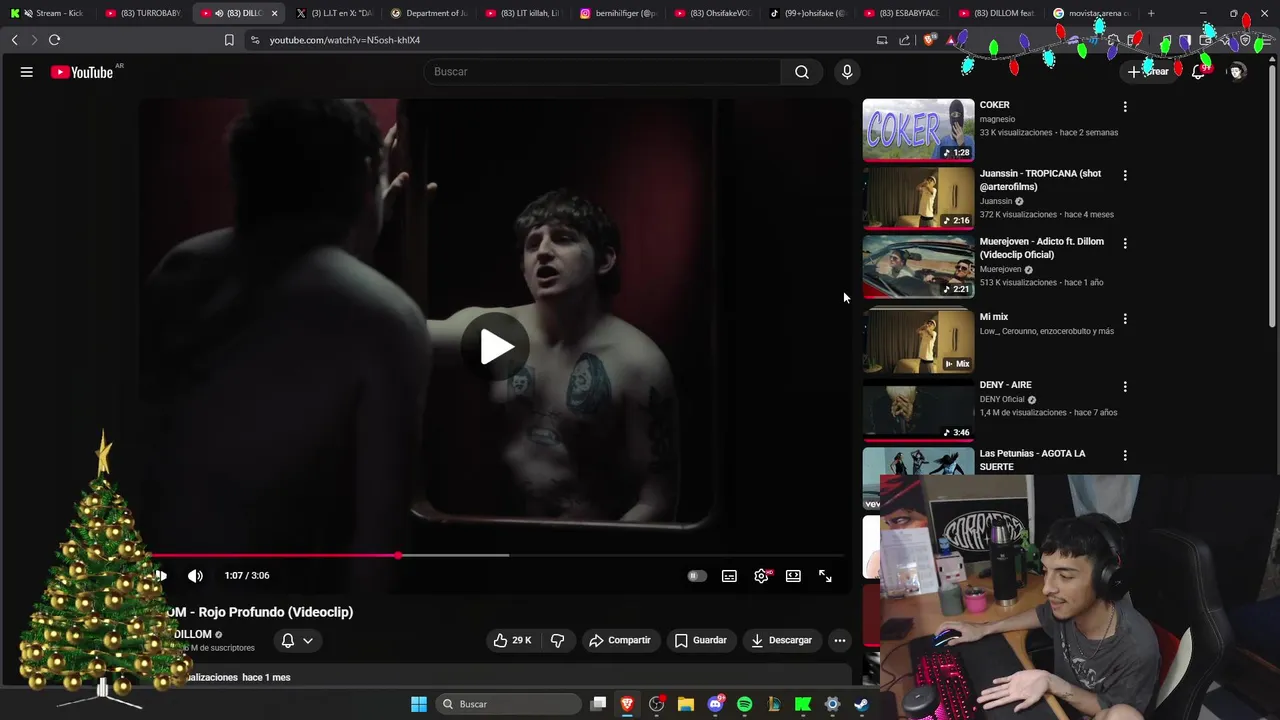The width and height of the screenshot is (1280, 720).
Task: Open the options menu for Las Petunias video
Action: (1125, 455)
